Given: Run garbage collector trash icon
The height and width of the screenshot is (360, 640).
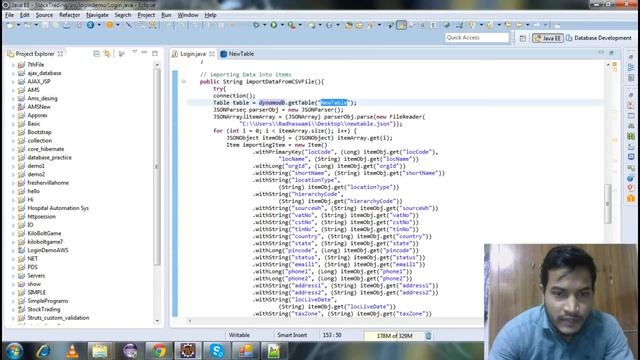Looking at the screenshot, I should [428, 336].
